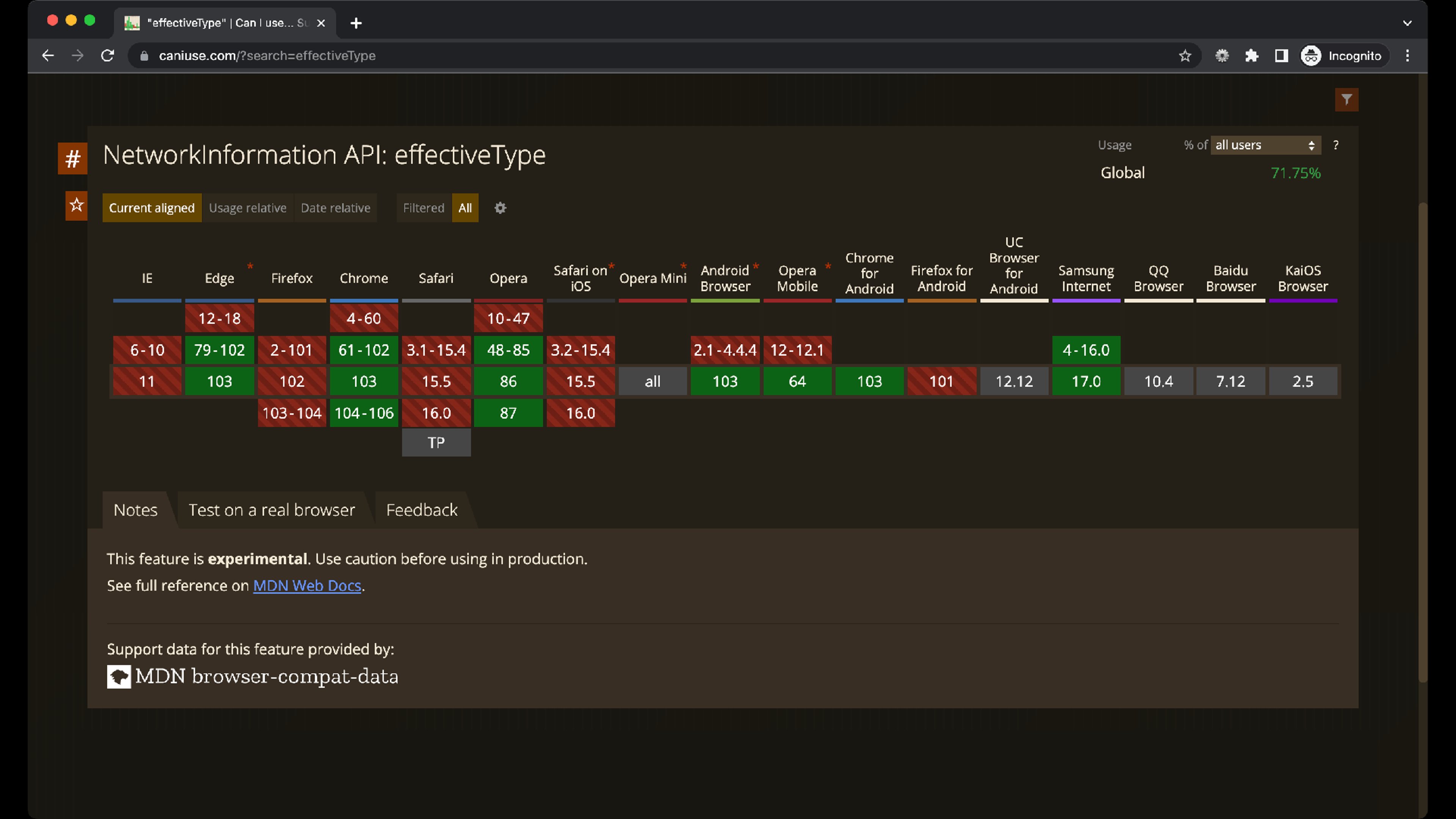This screenshot has height=819, width=1456.
Task: Reload the page
Action: click(x=107, y=55)
